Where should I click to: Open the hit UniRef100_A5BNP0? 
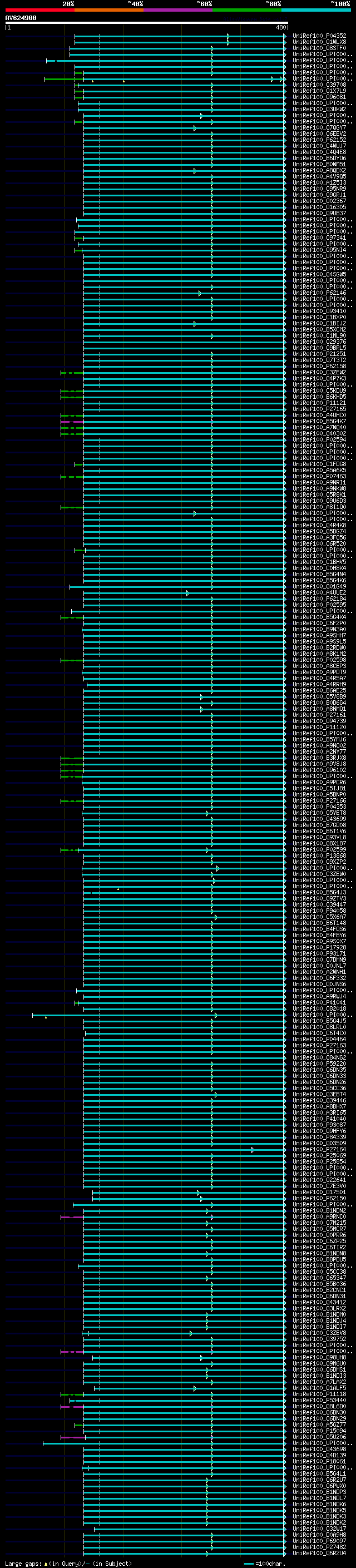click(319, 794)
